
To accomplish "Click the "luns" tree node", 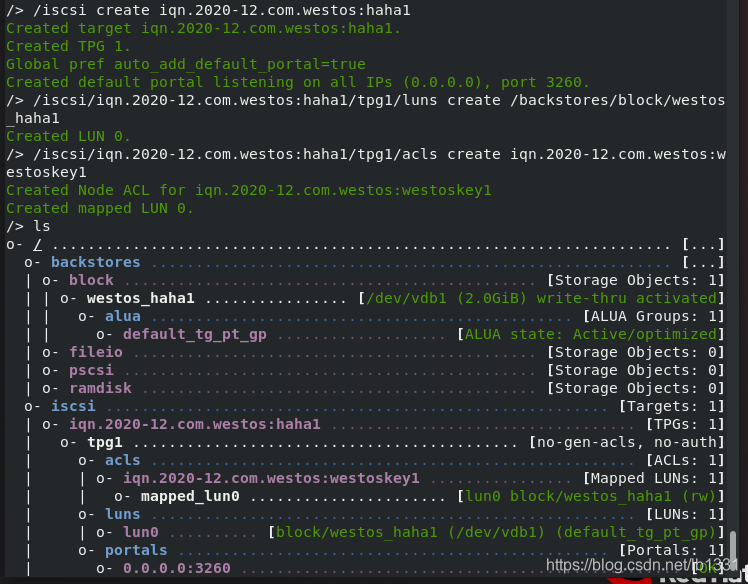I will [123, 514].
